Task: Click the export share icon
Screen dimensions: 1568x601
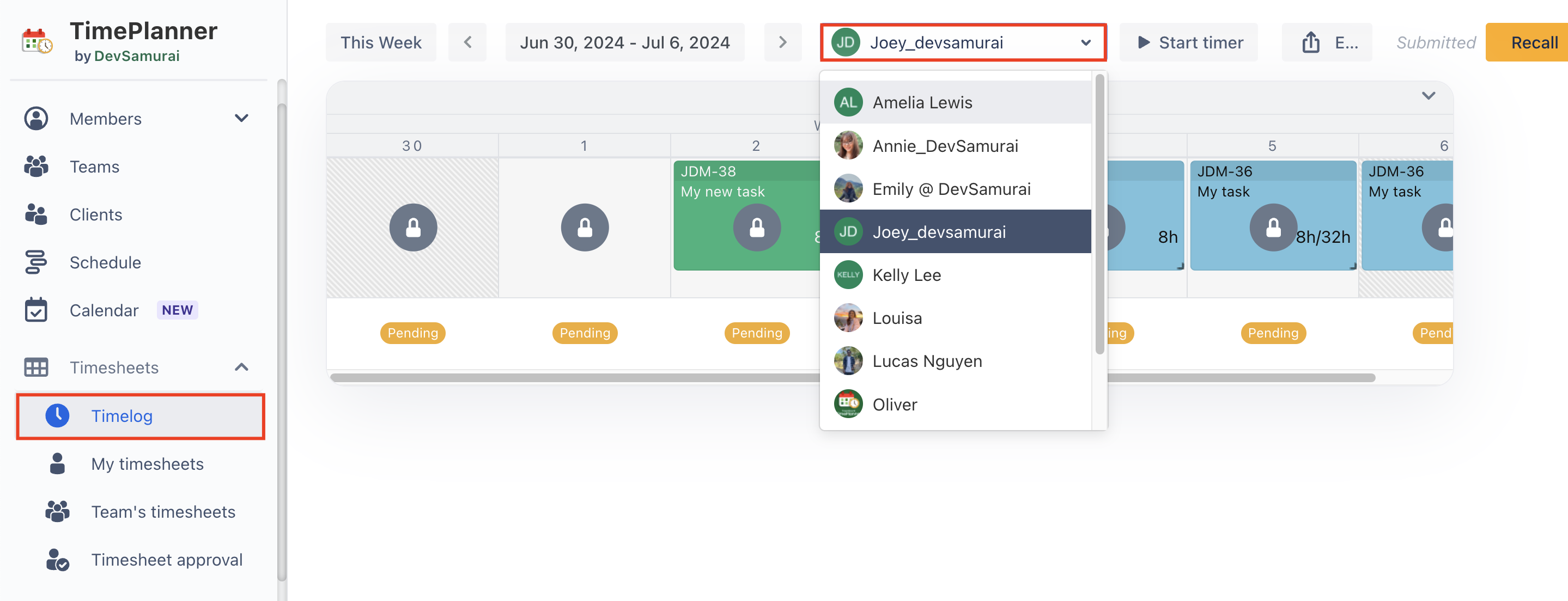Action: [x=1310, y=42]
